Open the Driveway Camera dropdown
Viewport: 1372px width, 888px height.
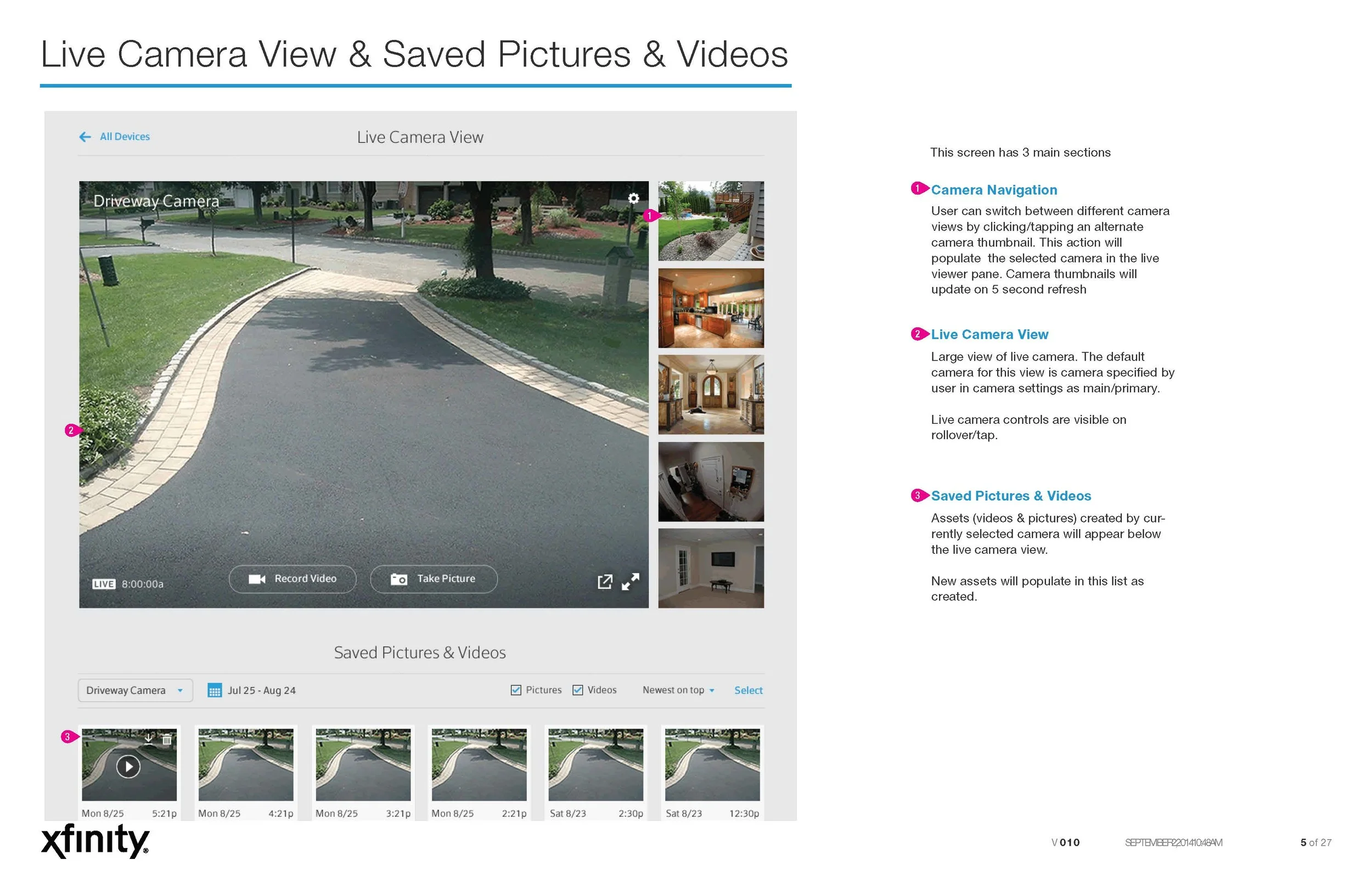134,690
